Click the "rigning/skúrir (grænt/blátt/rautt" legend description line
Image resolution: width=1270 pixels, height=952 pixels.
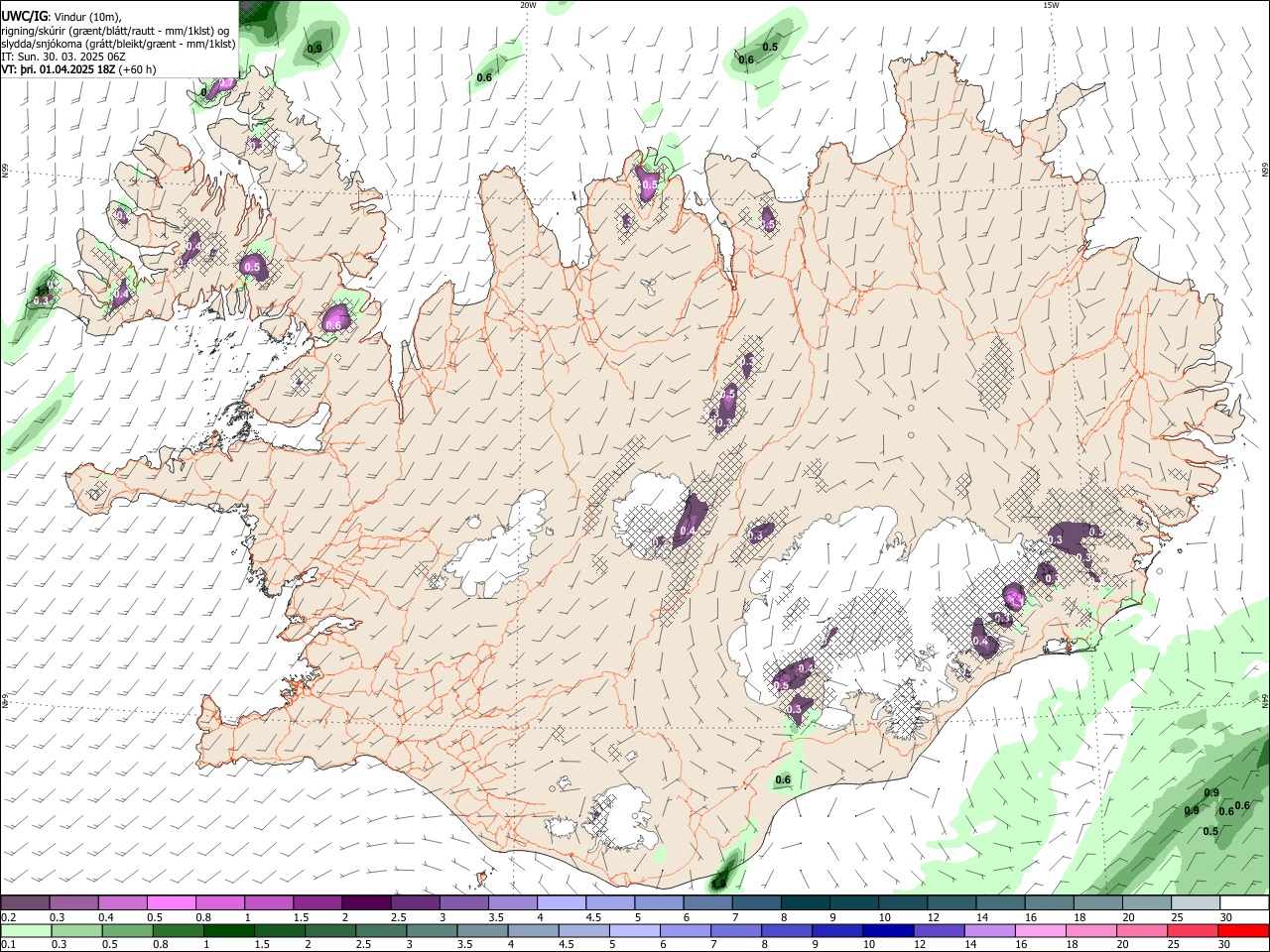click(115, 31)
